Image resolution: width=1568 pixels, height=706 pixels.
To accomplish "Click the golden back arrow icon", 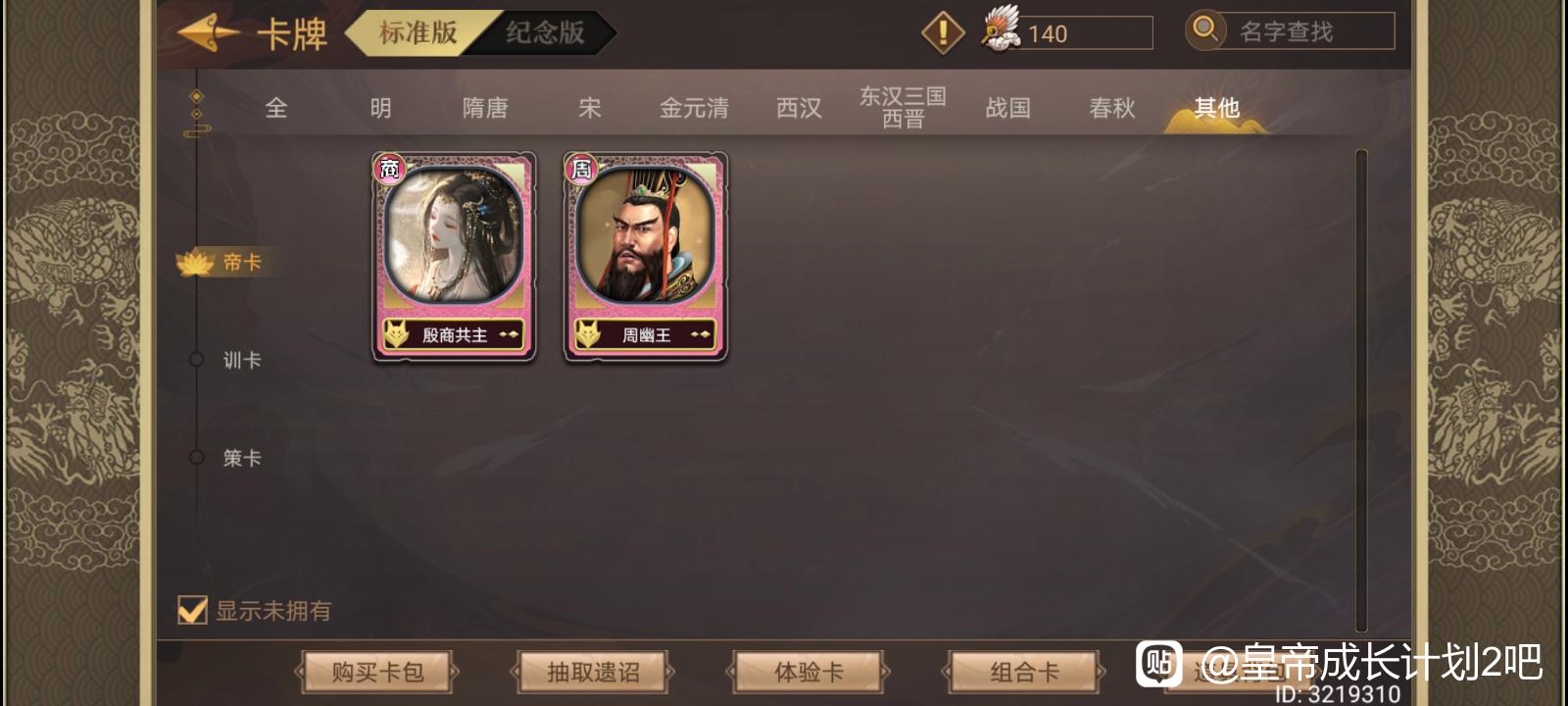I will 208,32.
